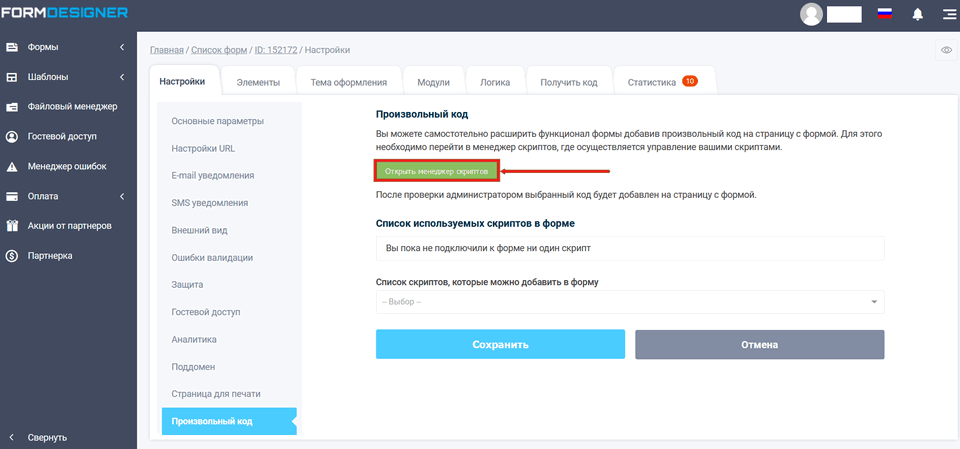Expand the Оплата submenu chevron
Viewport: 960px width, 449px height.
(x=122, y=197)
